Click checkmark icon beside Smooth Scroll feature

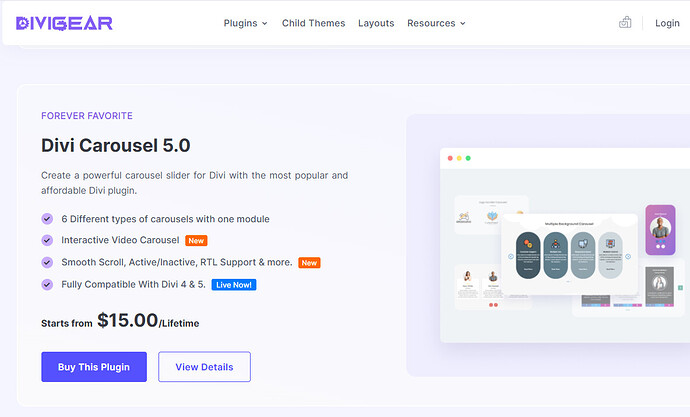pyautogui.click(x=47, y=262)
